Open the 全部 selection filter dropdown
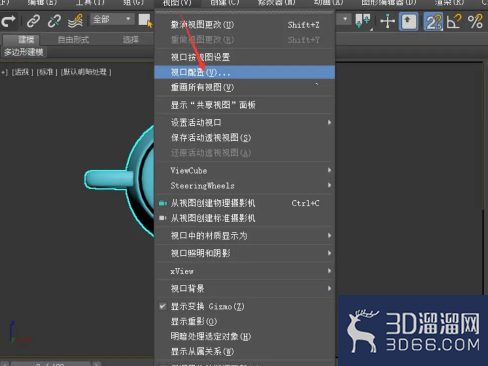Viewport: 488px width, 366px height. click(x=111, y=19)
